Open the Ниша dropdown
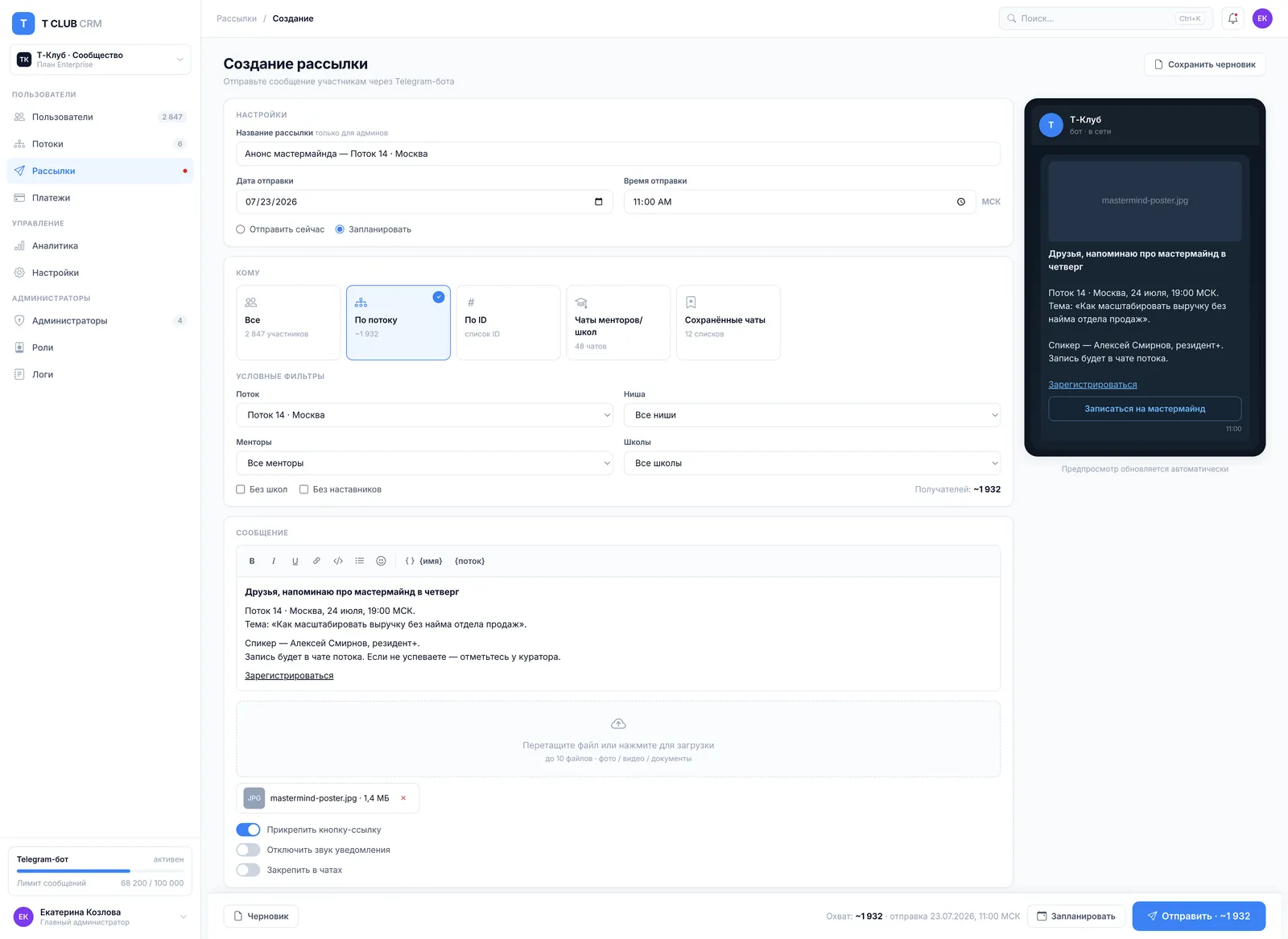This screenshot has width=1288, height=939. 812,415
